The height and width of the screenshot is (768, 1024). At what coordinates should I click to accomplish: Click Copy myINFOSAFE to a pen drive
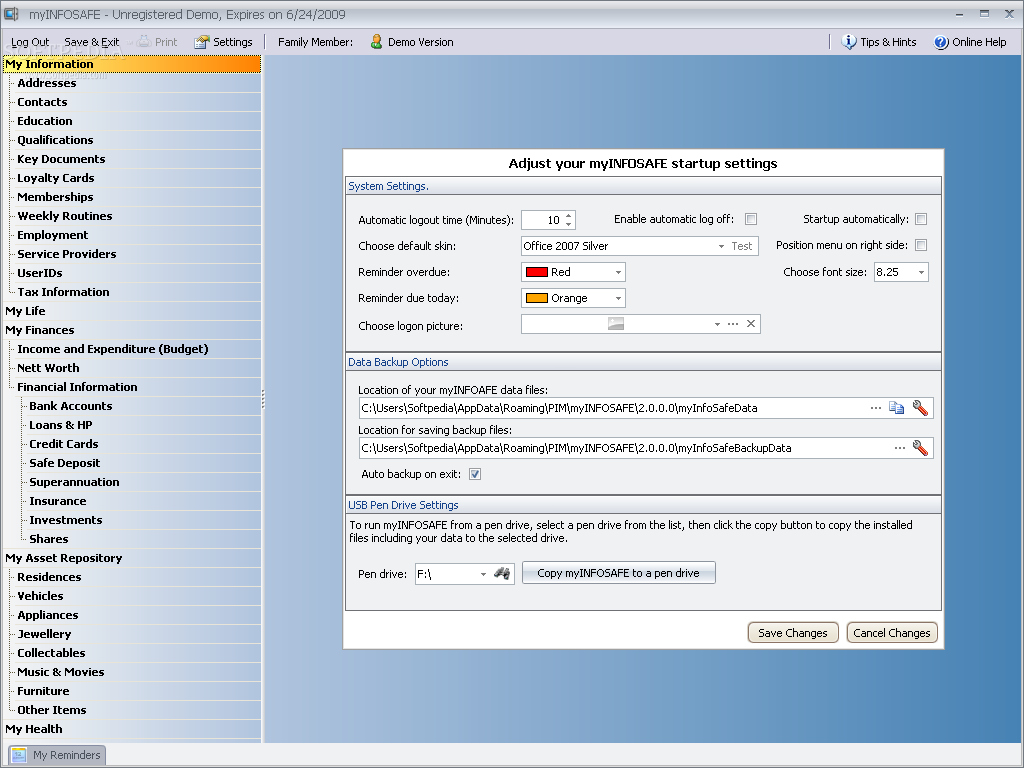618,573
